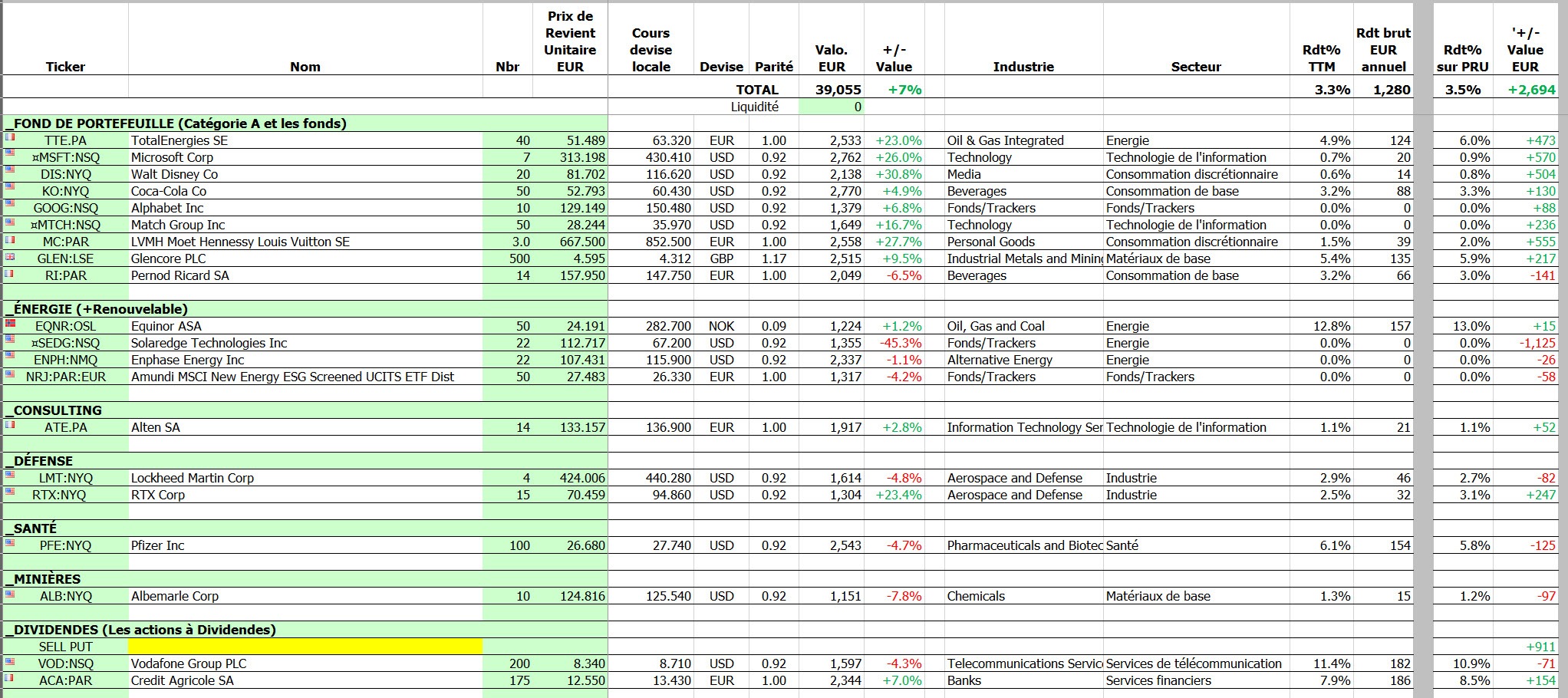The height and width of the screenshot is (698, 1568).
Task: Select the Cours devise locale header
Action: coord(651,50)
